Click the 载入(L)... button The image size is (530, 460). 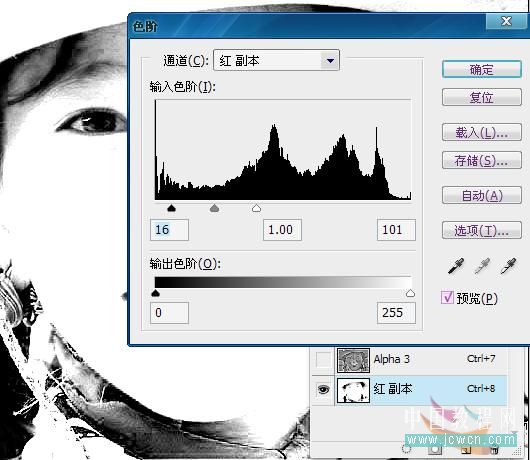pyautogui.click(x=482, y=132)
